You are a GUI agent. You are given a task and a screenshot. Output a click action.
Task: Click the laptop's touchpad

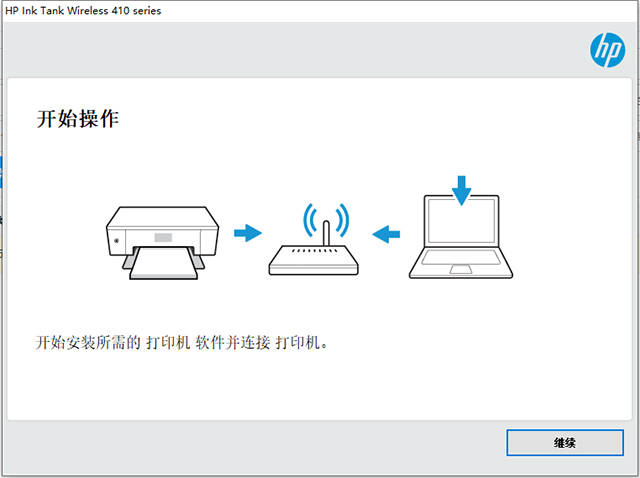(461, 269)
